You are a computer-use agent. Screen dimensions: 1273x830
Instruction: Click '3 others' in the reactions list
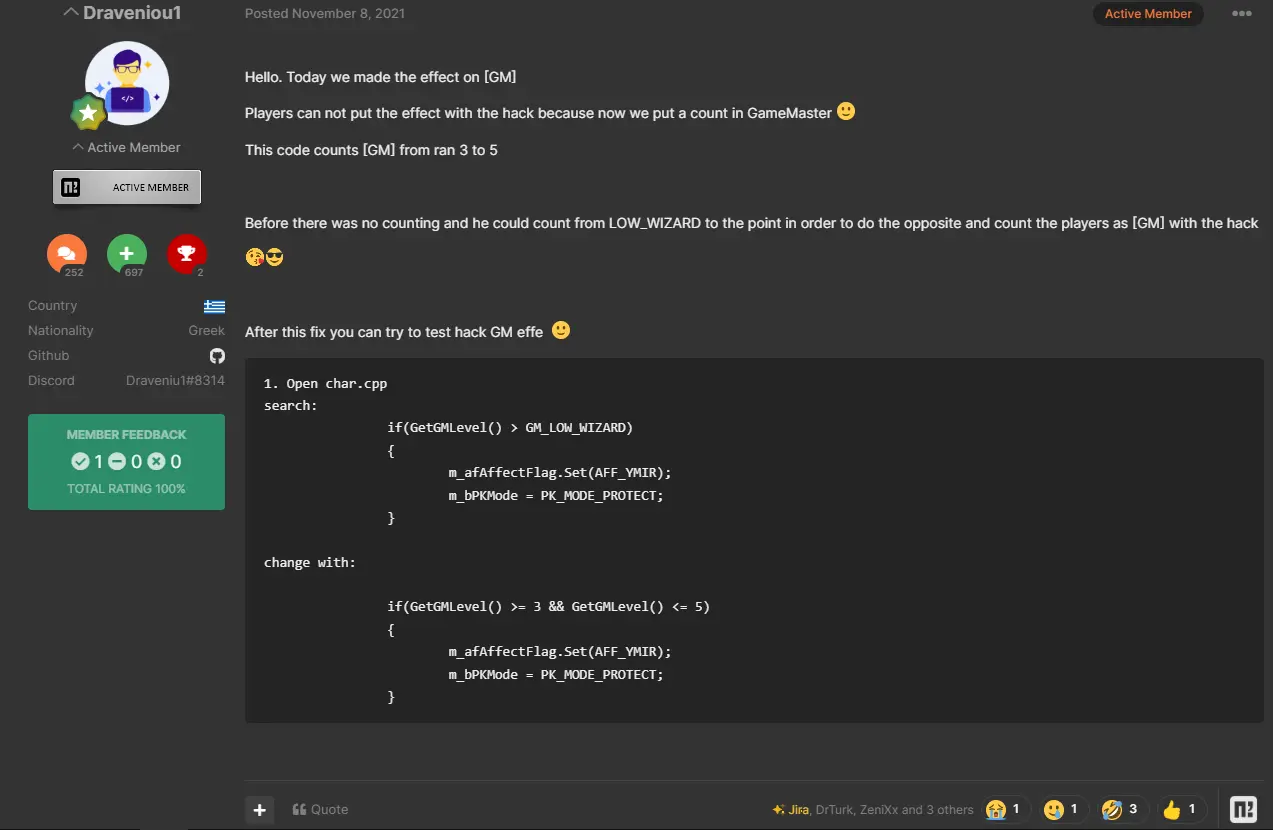948,810
